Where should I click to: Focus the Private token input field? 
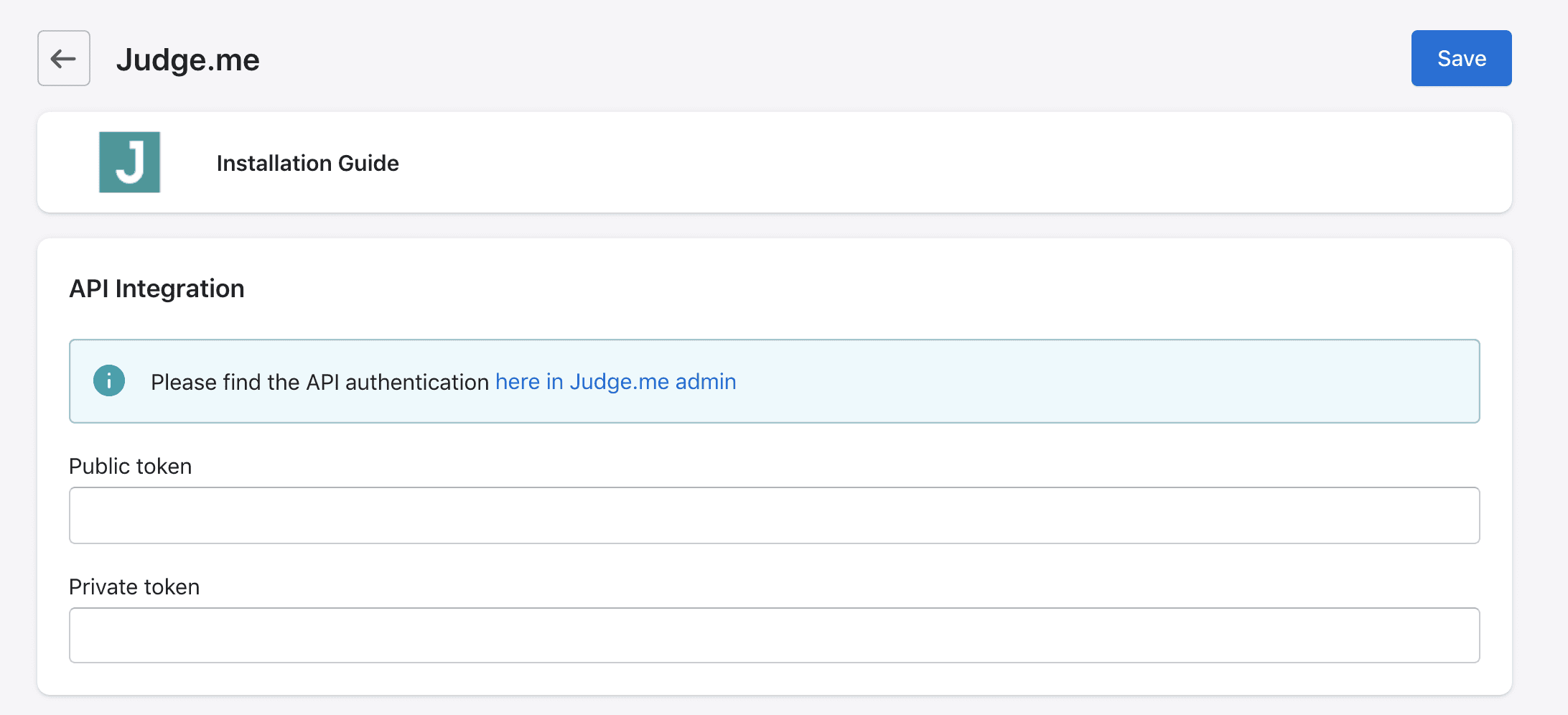tap(774, 635)
